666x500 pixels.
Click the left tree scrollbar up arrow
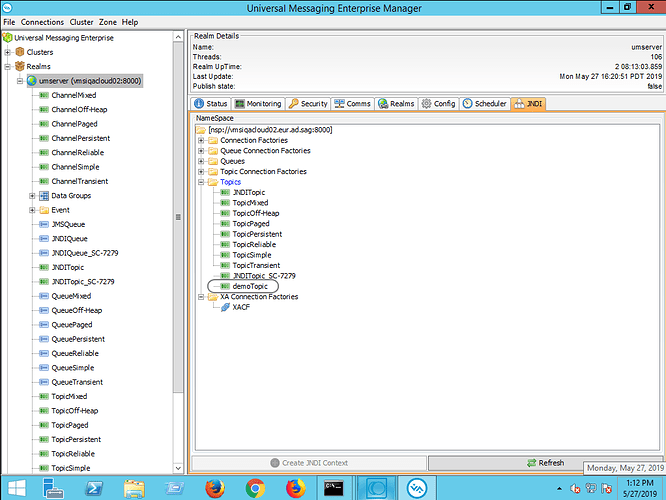point(178,37)
